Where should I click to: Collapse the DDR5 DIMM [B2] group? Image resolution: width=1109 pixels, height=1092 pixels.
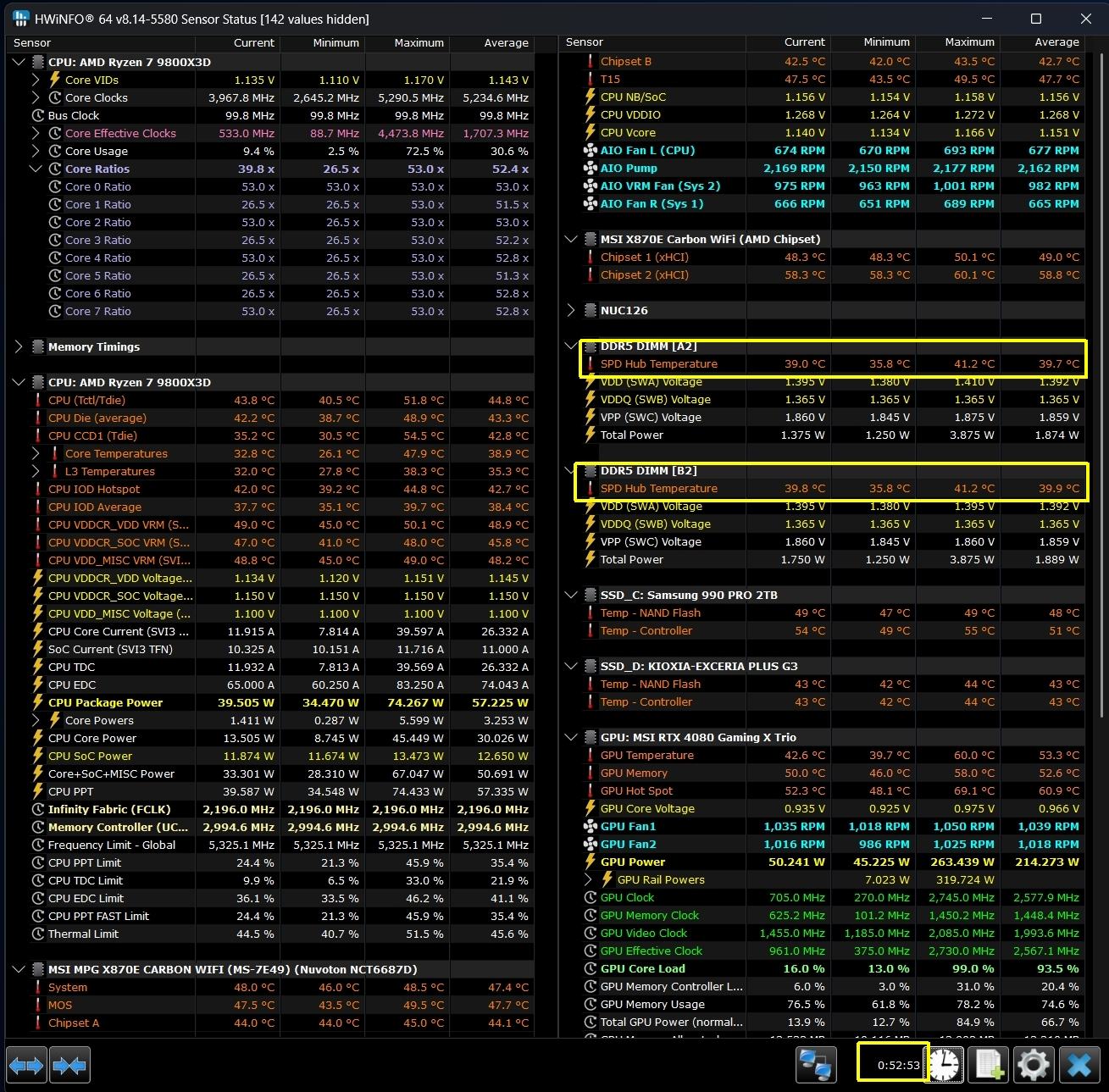571,470
